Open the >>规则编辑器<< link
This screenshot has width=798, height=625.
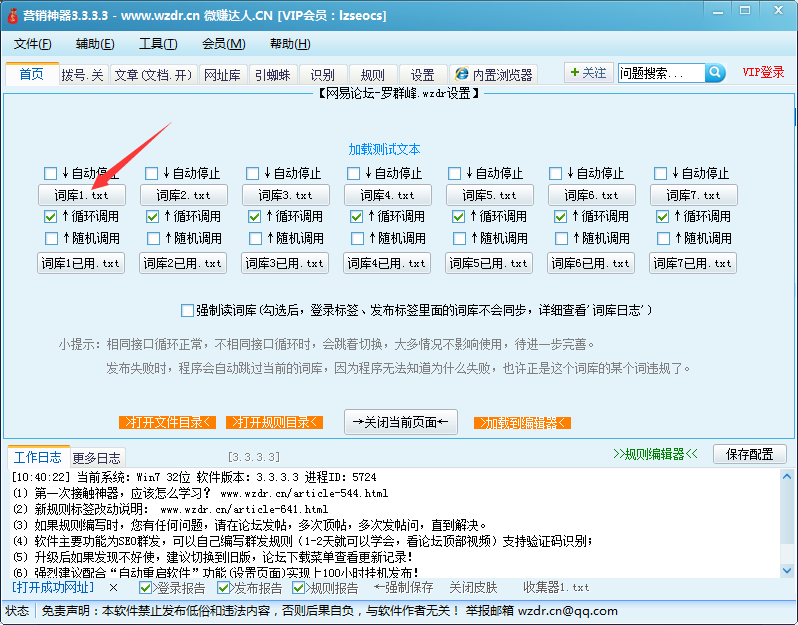click(x=655, y=454)
